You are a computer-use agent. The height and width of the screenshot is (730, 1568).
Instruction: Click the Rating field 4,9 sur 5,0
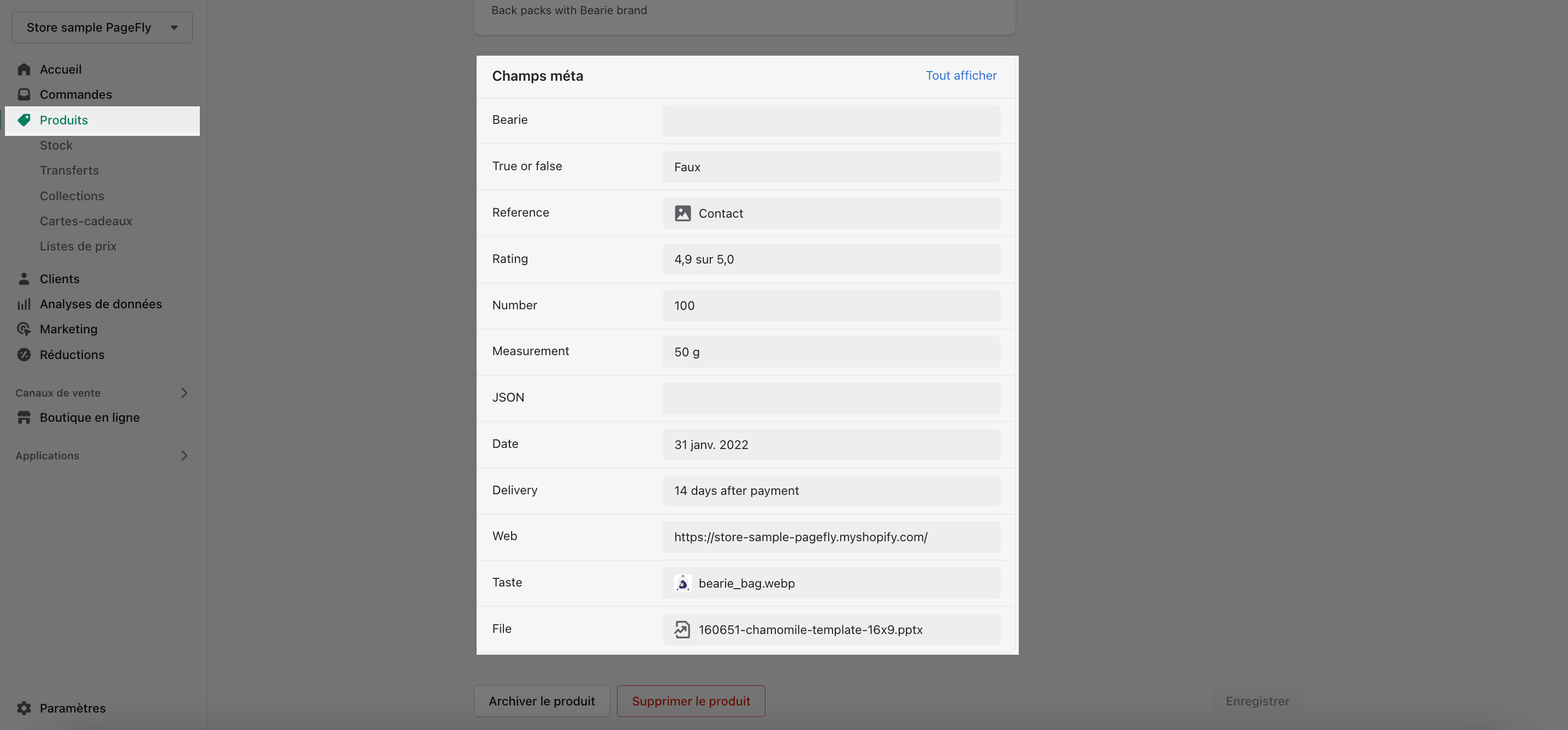click(831, 260)
